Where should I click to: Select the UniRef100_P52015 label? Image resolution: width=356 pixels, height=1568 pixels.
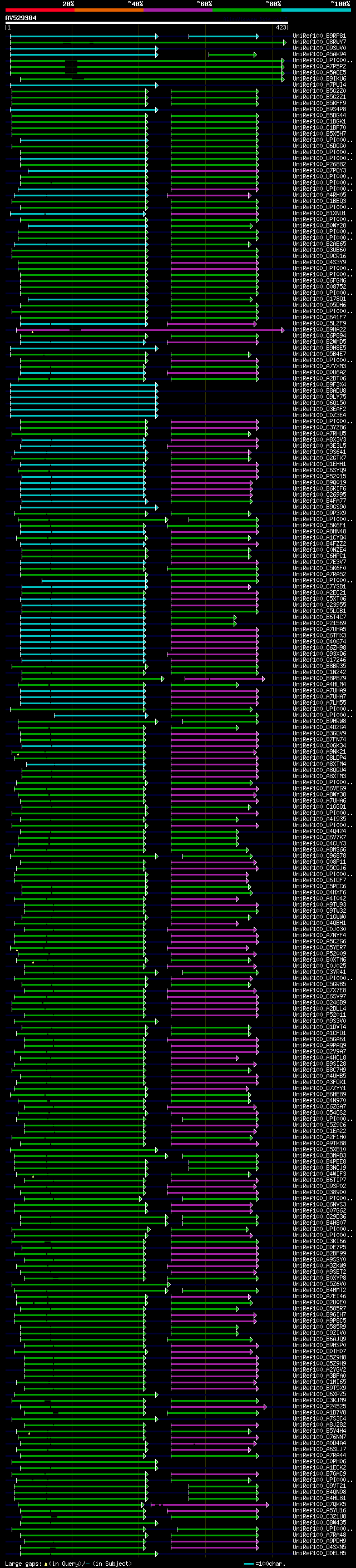(319, 477)
